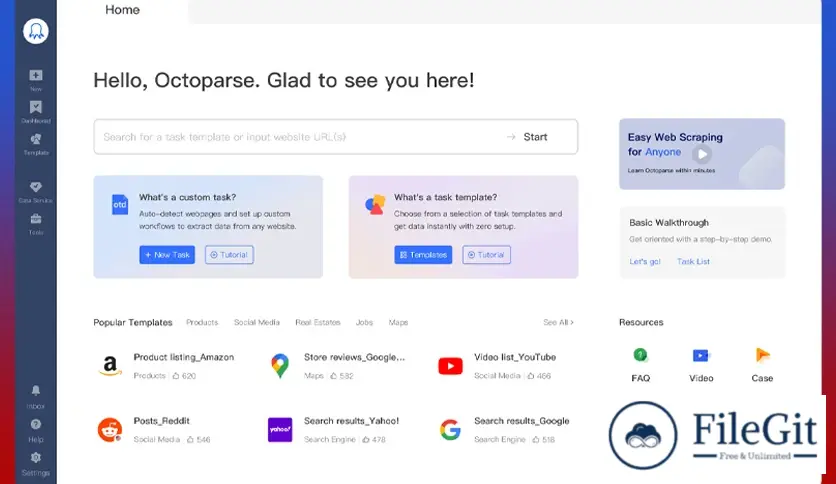Open the Help question mark icon
836x484 pixels.
point(36,425)
